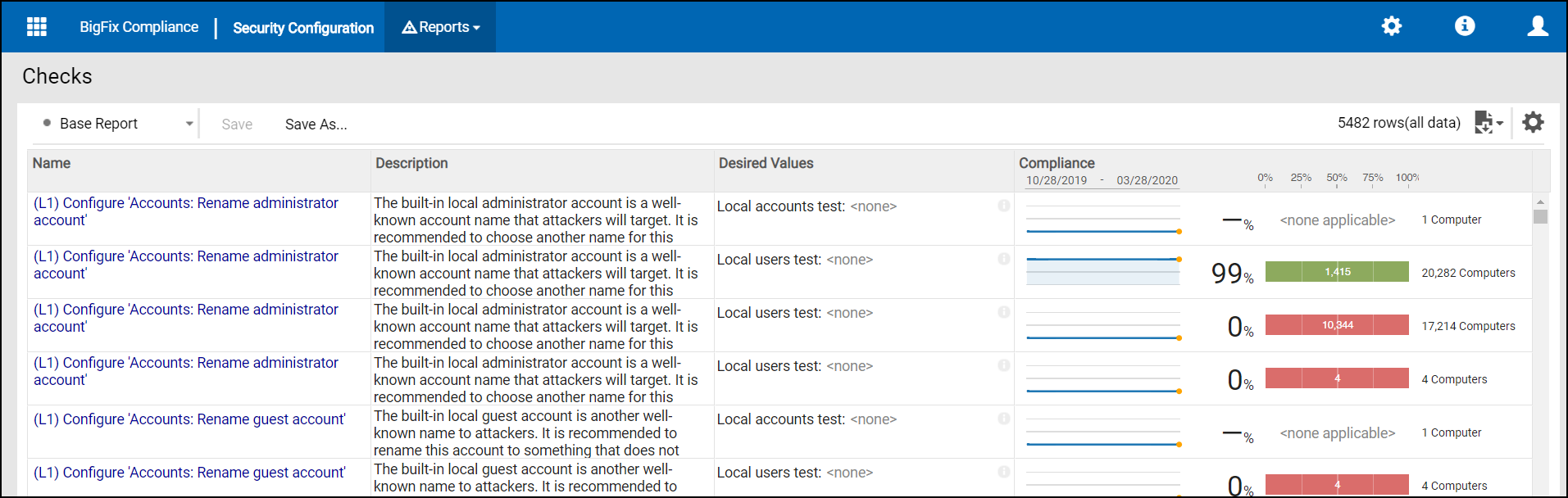Open first 'Rename guest account' check link
This screenshot has width=1568, height=498.
coord(189,419)
